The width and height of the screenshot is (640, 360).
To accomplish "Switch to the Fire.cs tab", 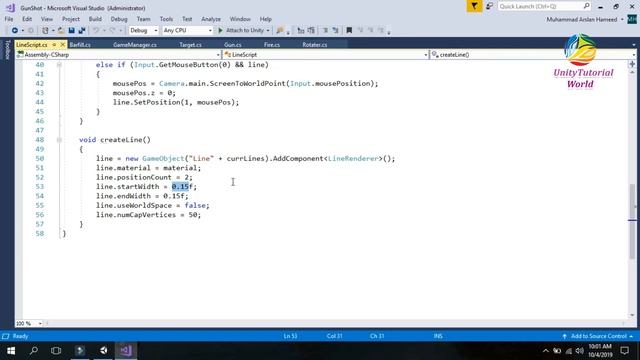I will click(272, 45).
